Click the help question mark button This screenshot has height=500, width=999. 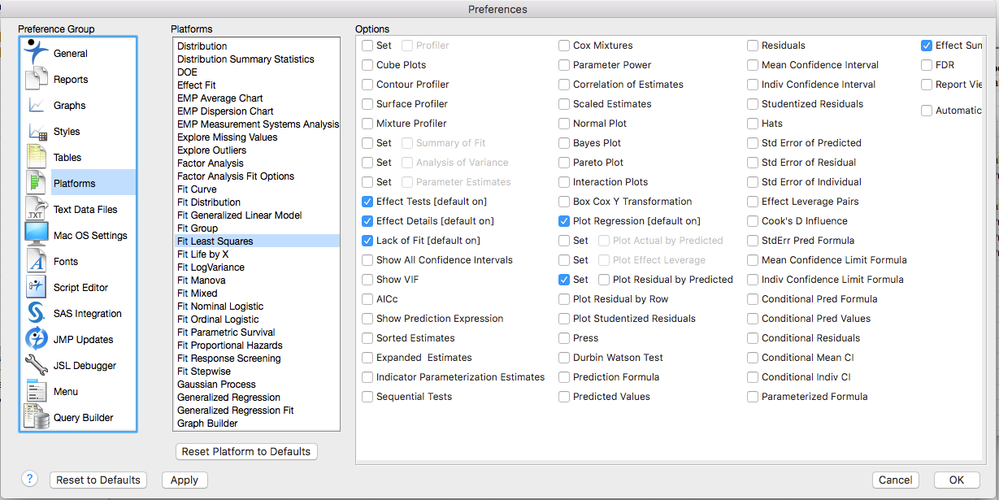click(x=30, y=480)
